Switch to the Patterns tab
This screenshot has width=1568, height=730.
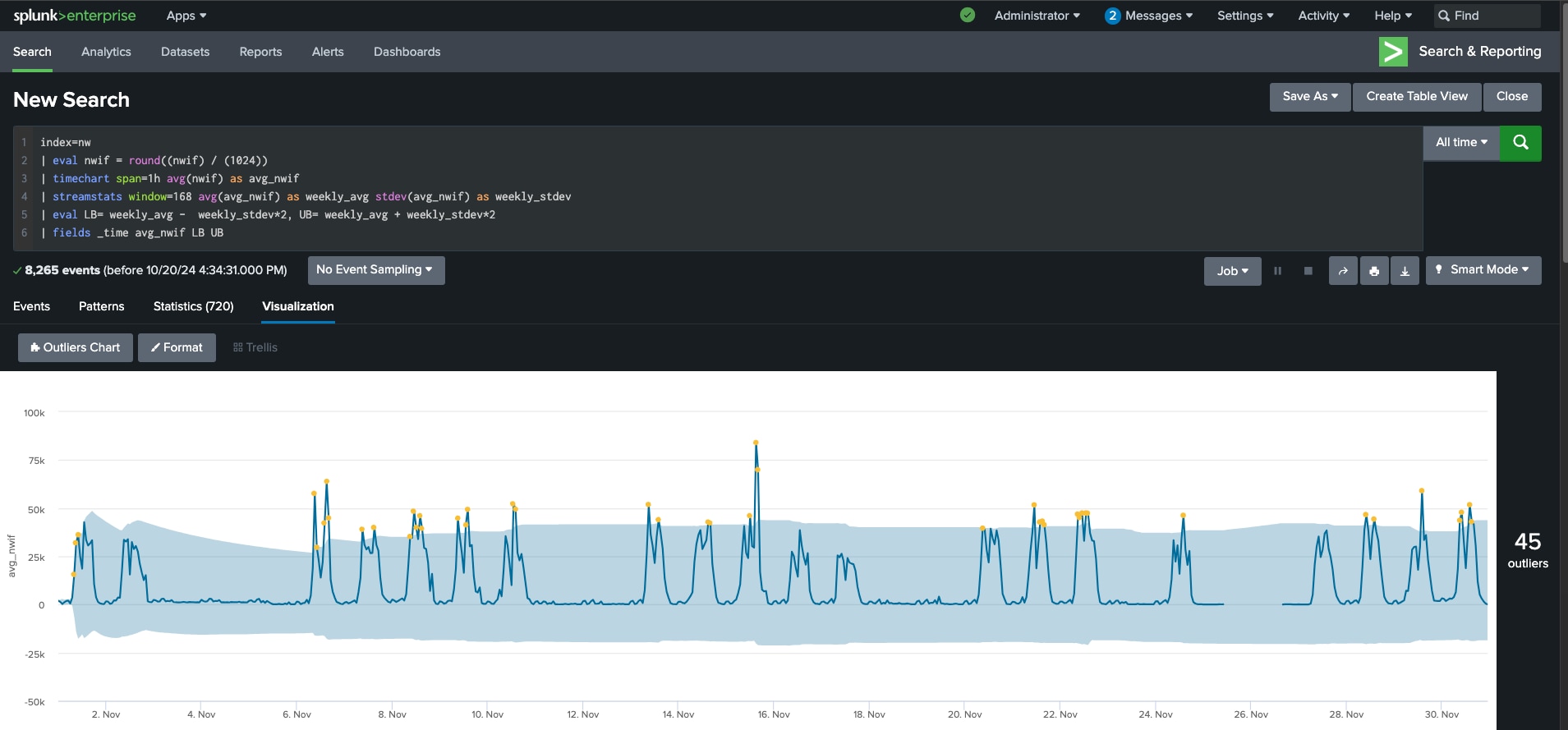click(x=101, y=306)
